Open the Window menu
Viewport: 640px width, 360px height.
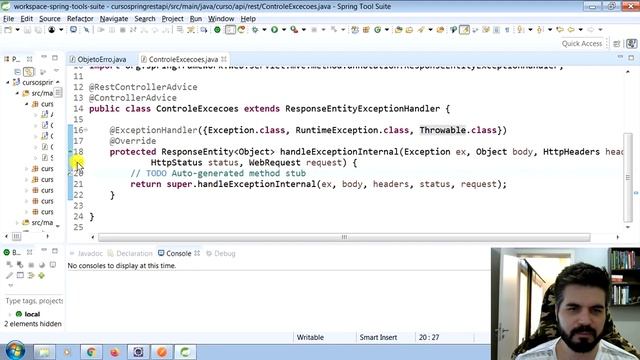(221, 19)
